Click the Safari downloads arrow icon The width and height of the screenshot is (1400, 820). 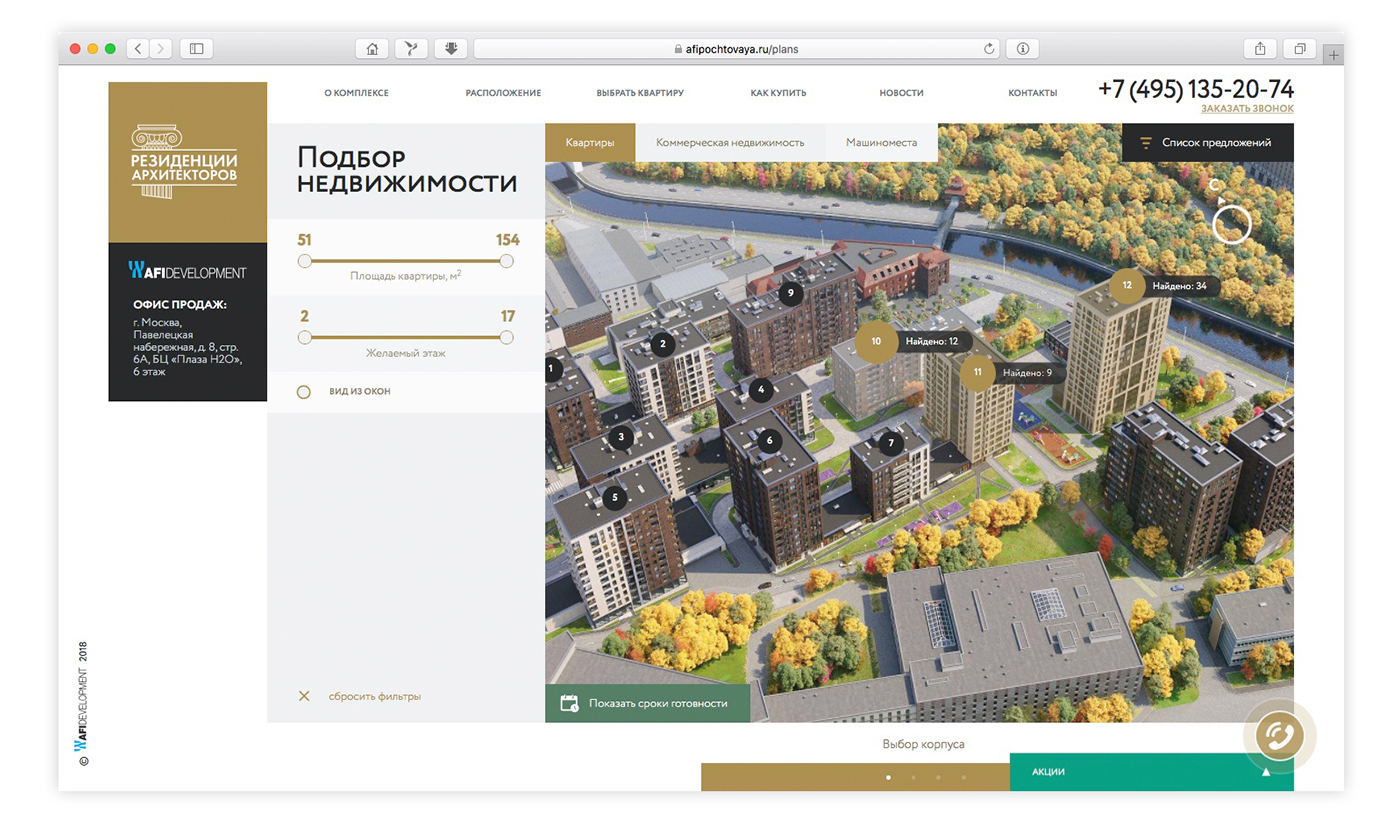pos(451,48)
